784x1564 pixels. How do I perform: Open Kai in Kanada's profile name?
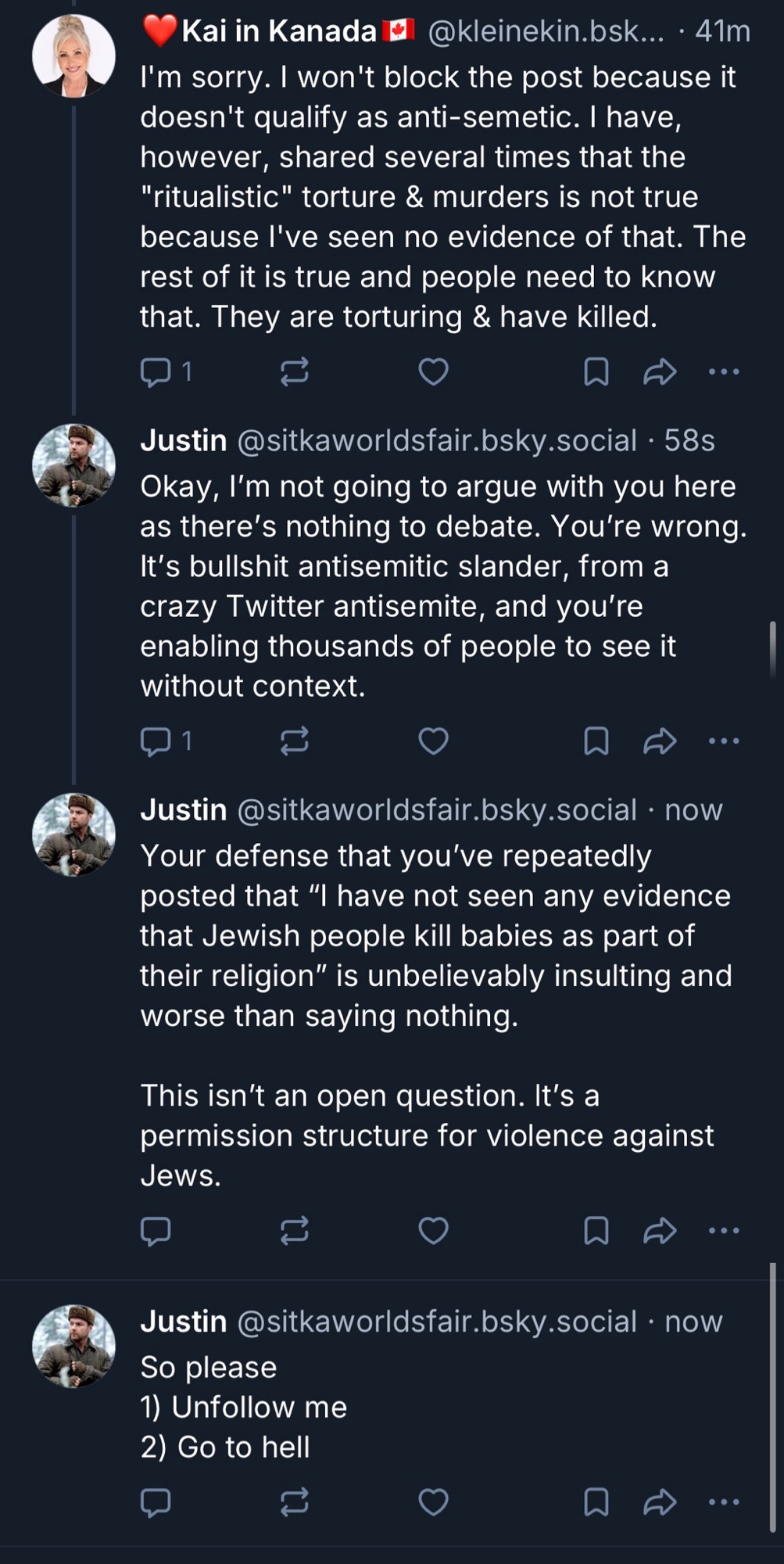tap(279, 31)
